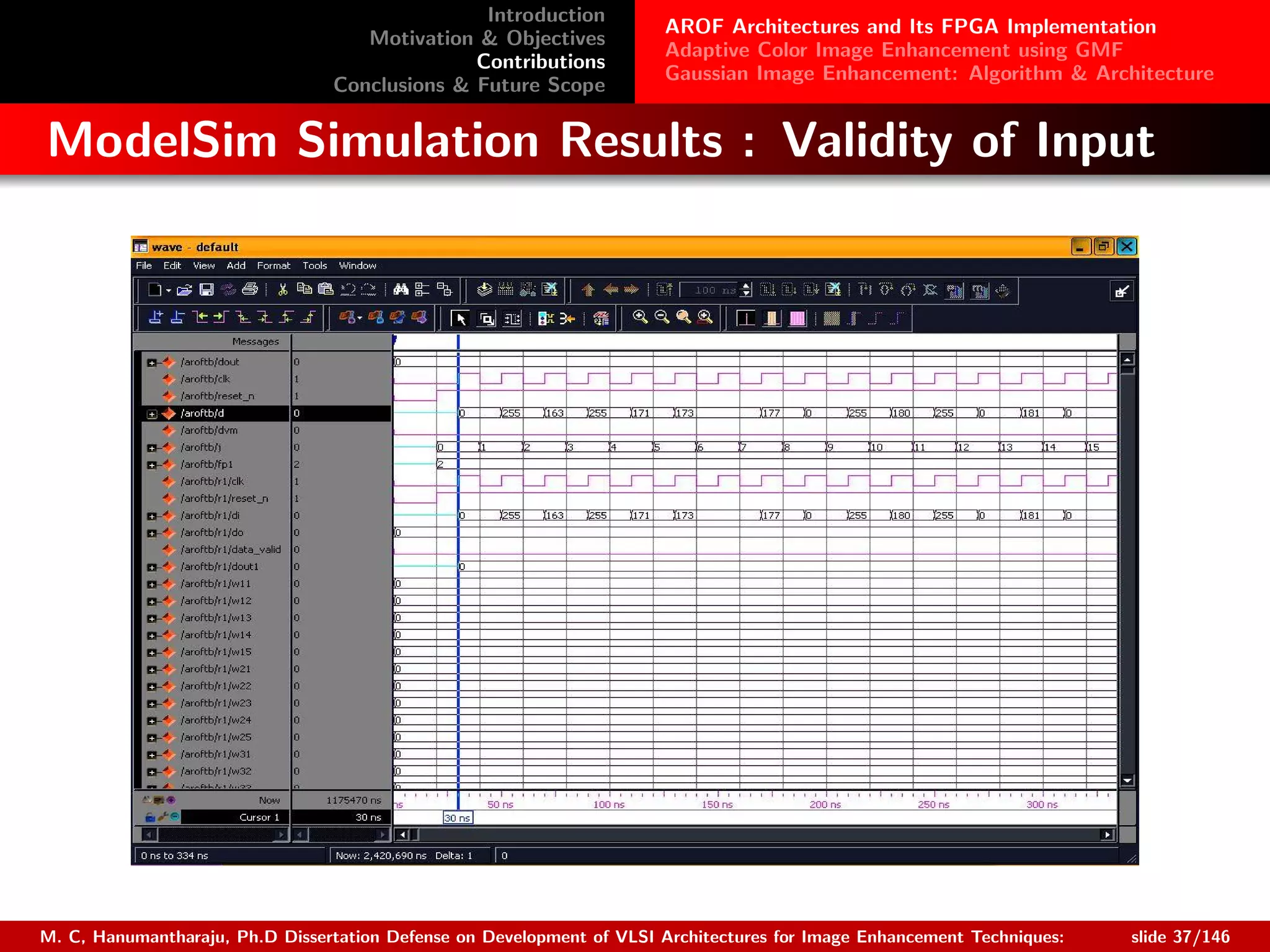Open the Format menu
This screenshot has width=1270, height=952.
273,265
